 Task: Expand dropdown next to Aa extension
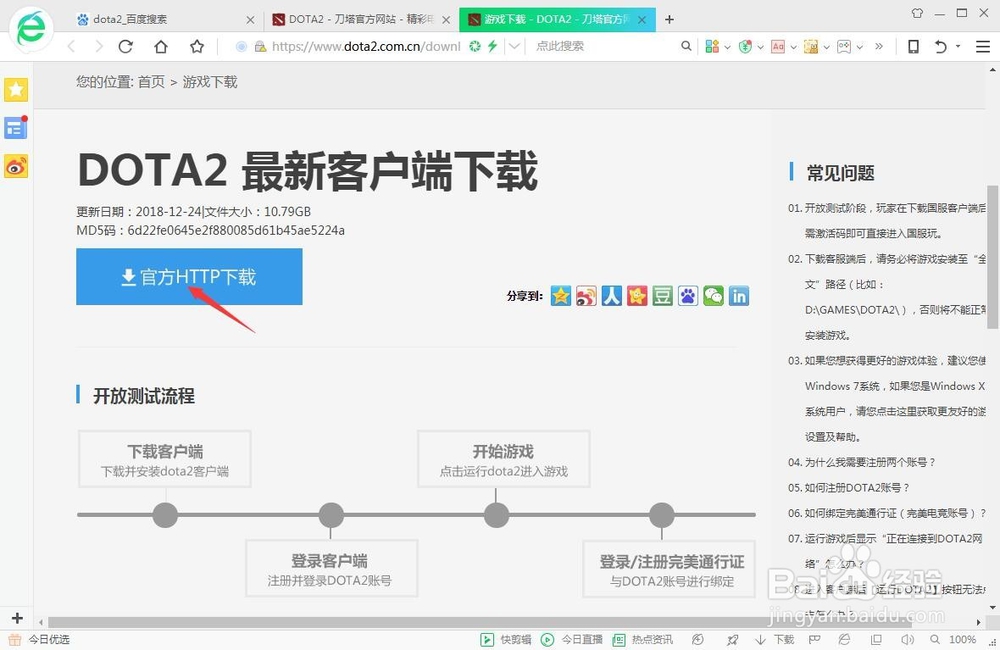(x=793, y=47)
